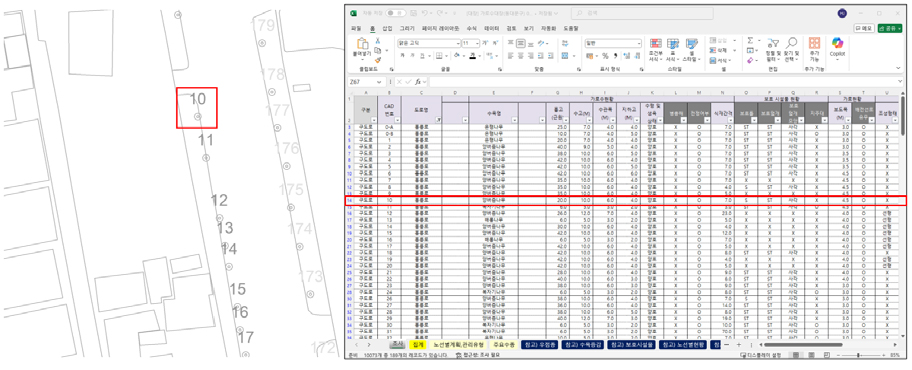Click next sheet navigation arrow

[x=369, y=344]
